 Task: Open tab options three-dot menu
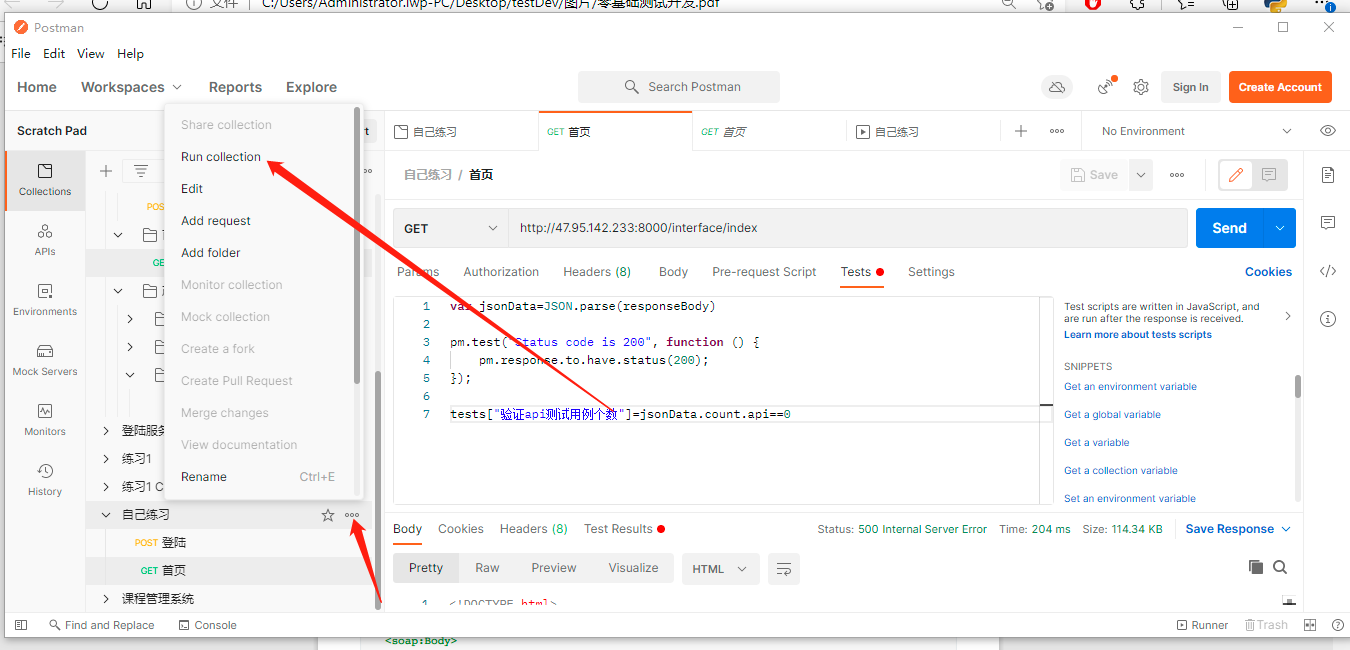(x=1057, y=131)
